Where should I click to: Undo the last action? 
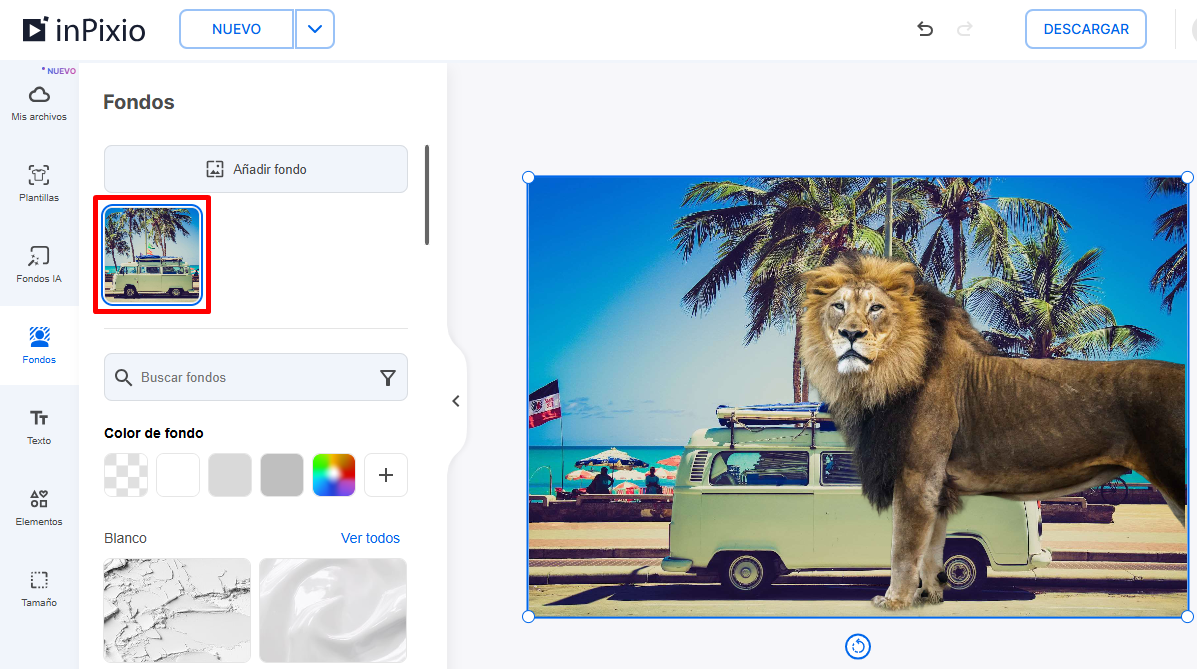click(925, 29)
